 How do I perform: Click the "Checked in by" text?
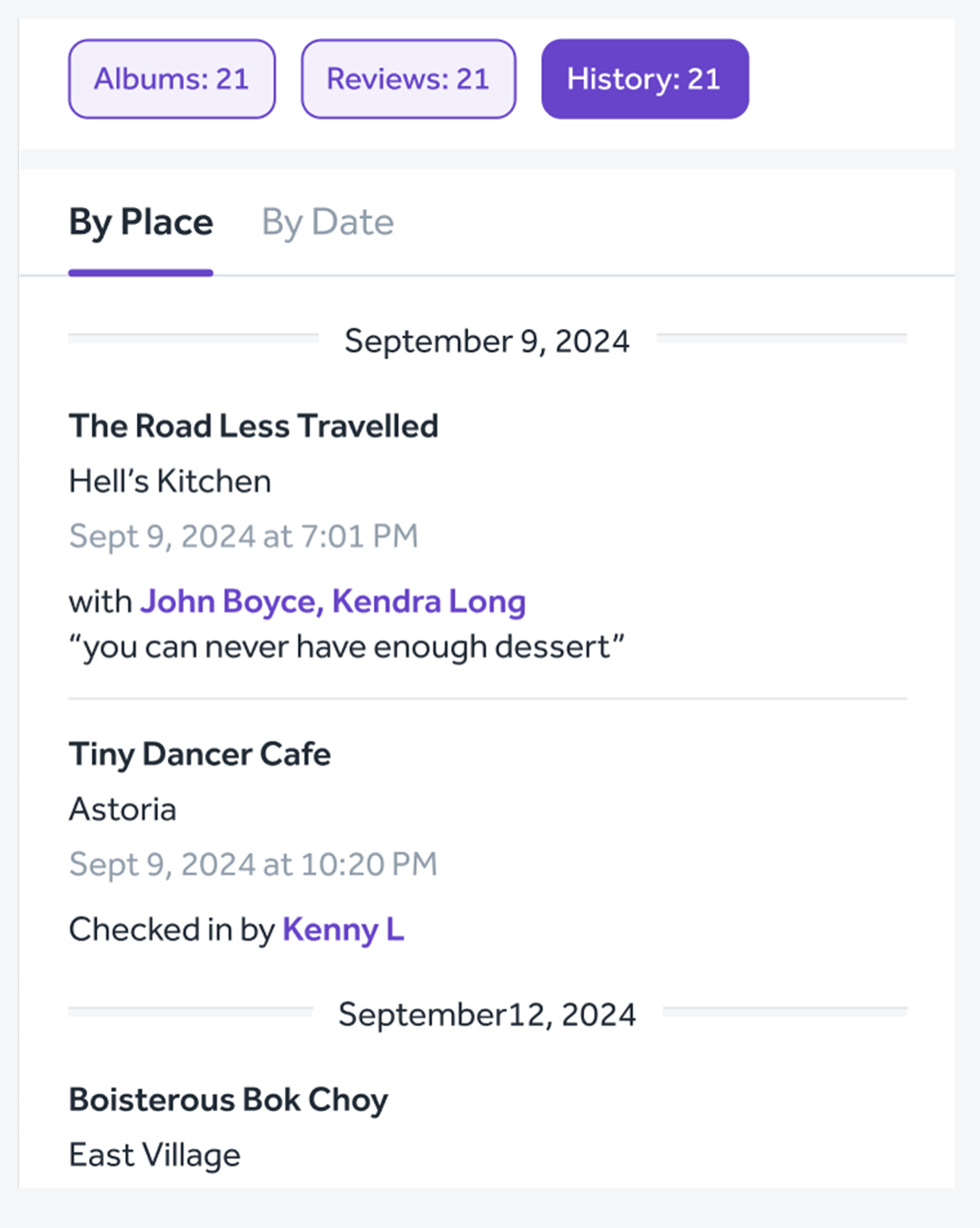(x=171, y=929)
